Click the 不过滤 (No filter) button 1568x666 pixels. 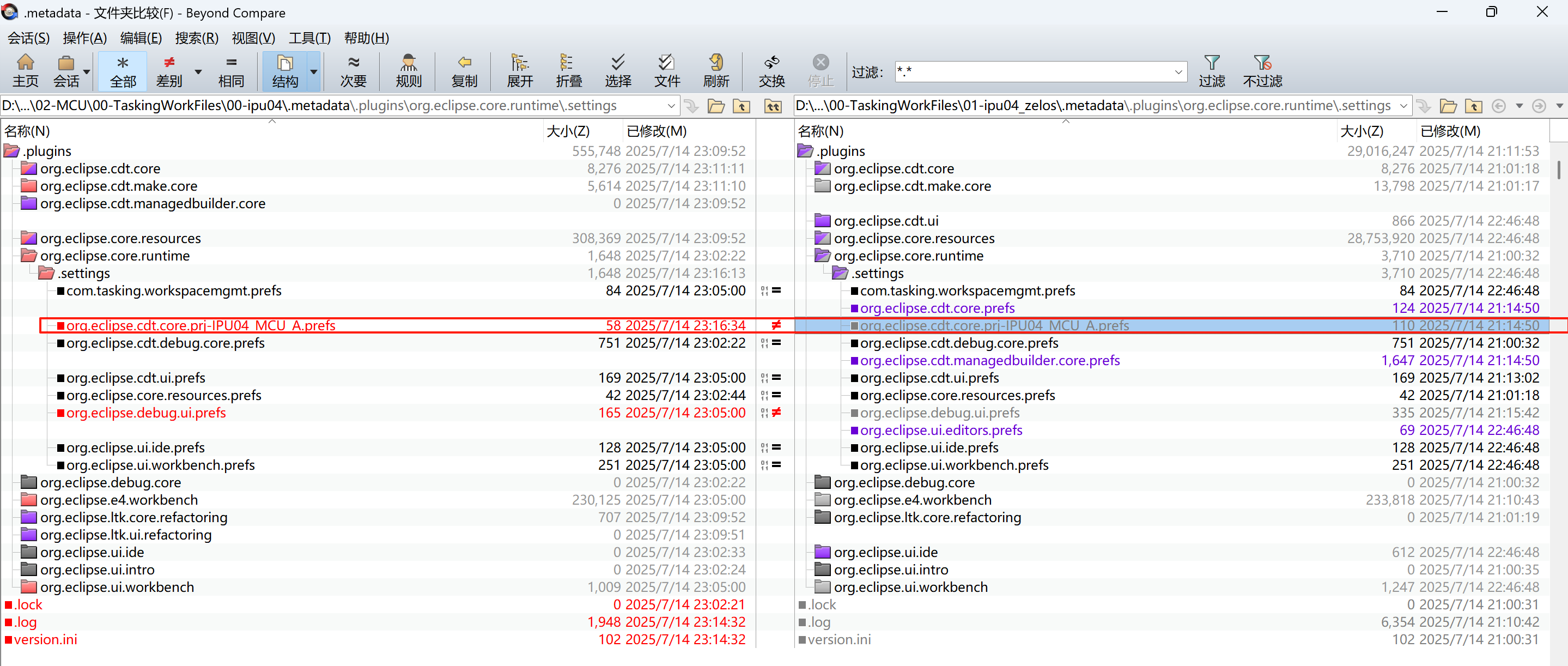point(1262,70)
